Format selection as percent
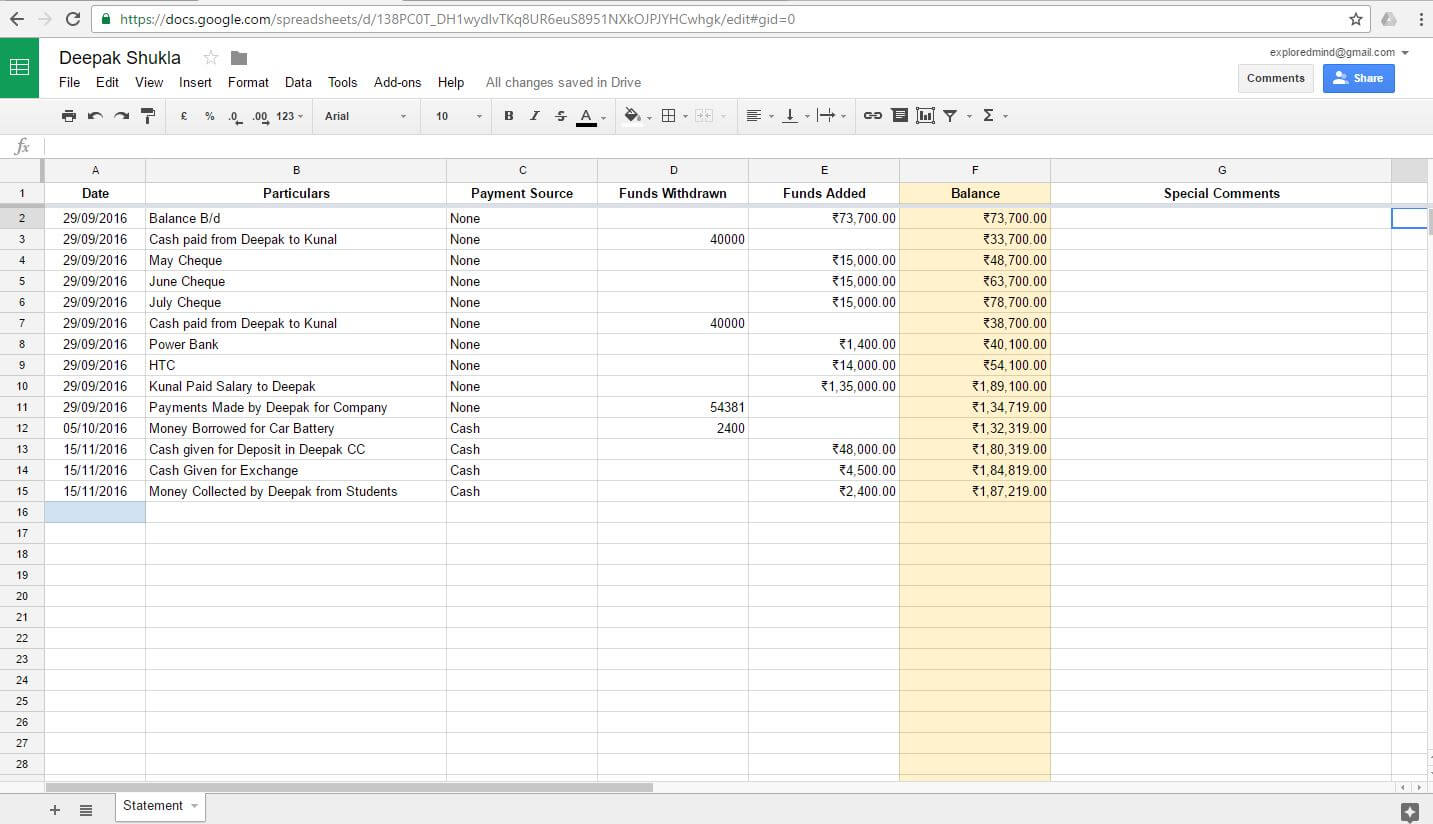The width and height of the screenshot is (1433, 824). pos(208,115)
